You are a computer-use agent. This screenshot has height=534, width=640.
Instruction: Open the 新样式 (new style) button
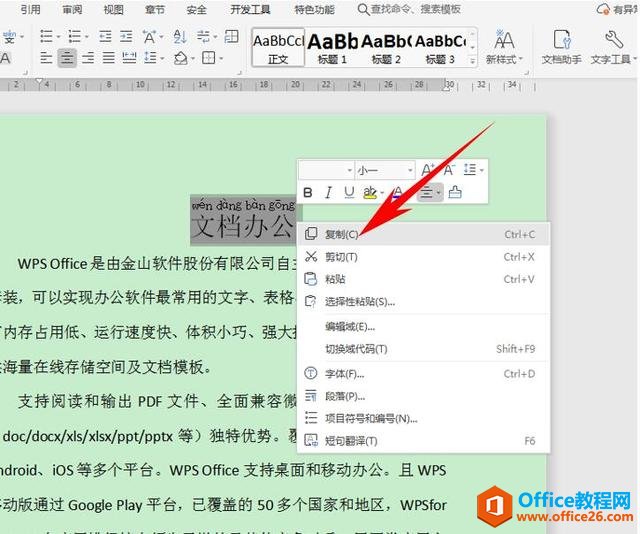coord(504,47)
